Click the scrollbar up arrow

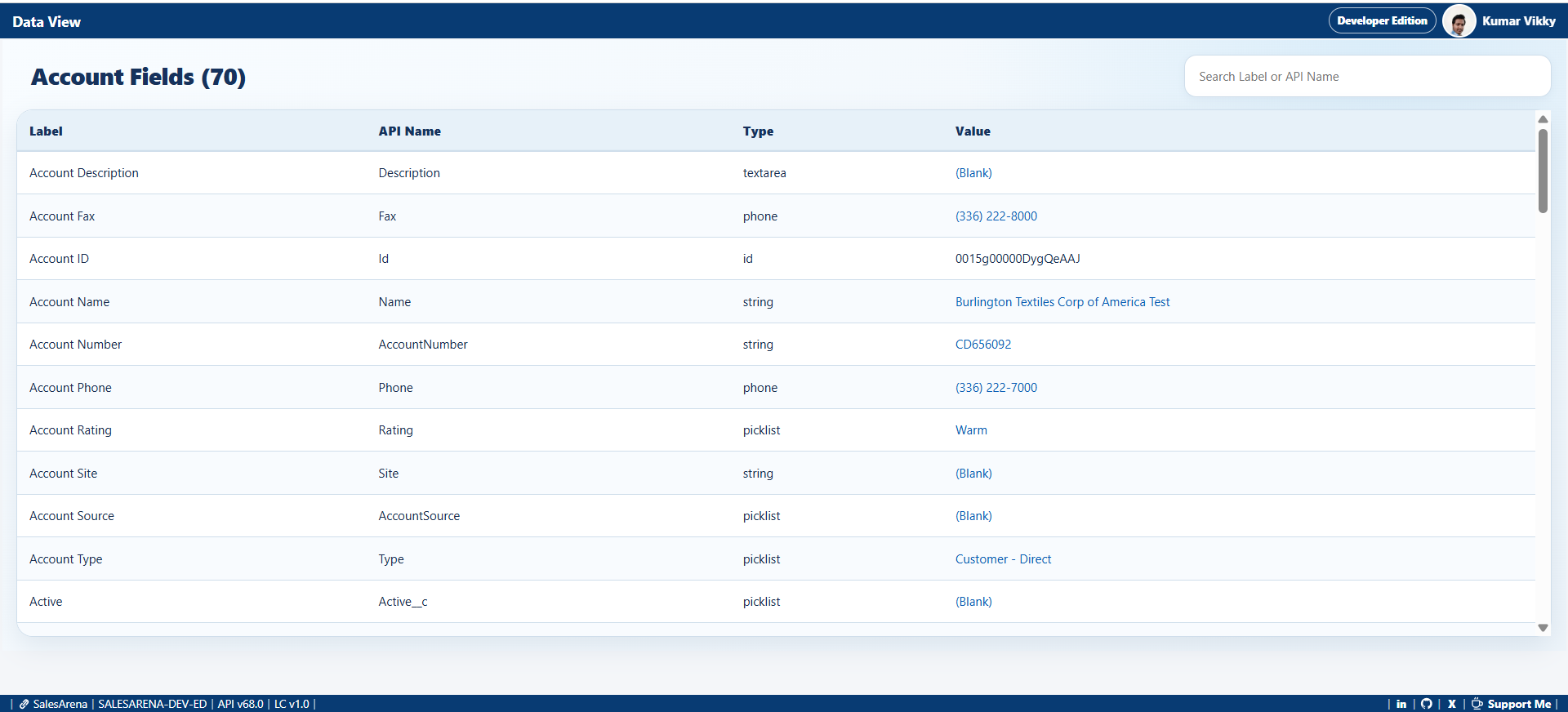click(x=1543, y=119)
